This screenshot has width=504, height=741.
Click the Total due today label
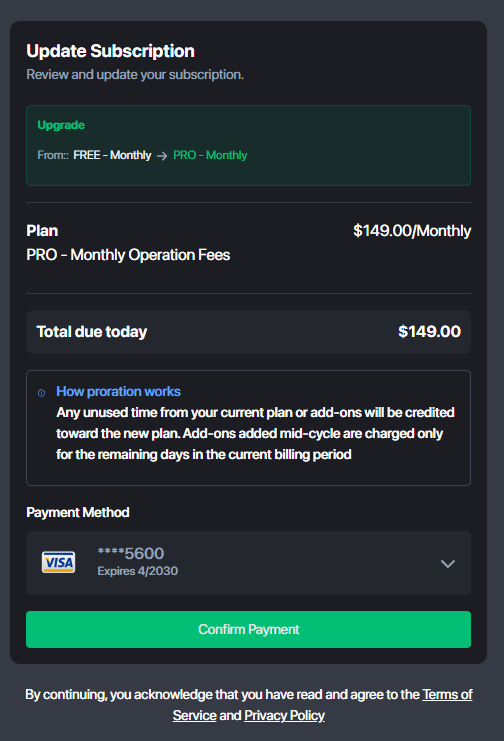(92, 332)
